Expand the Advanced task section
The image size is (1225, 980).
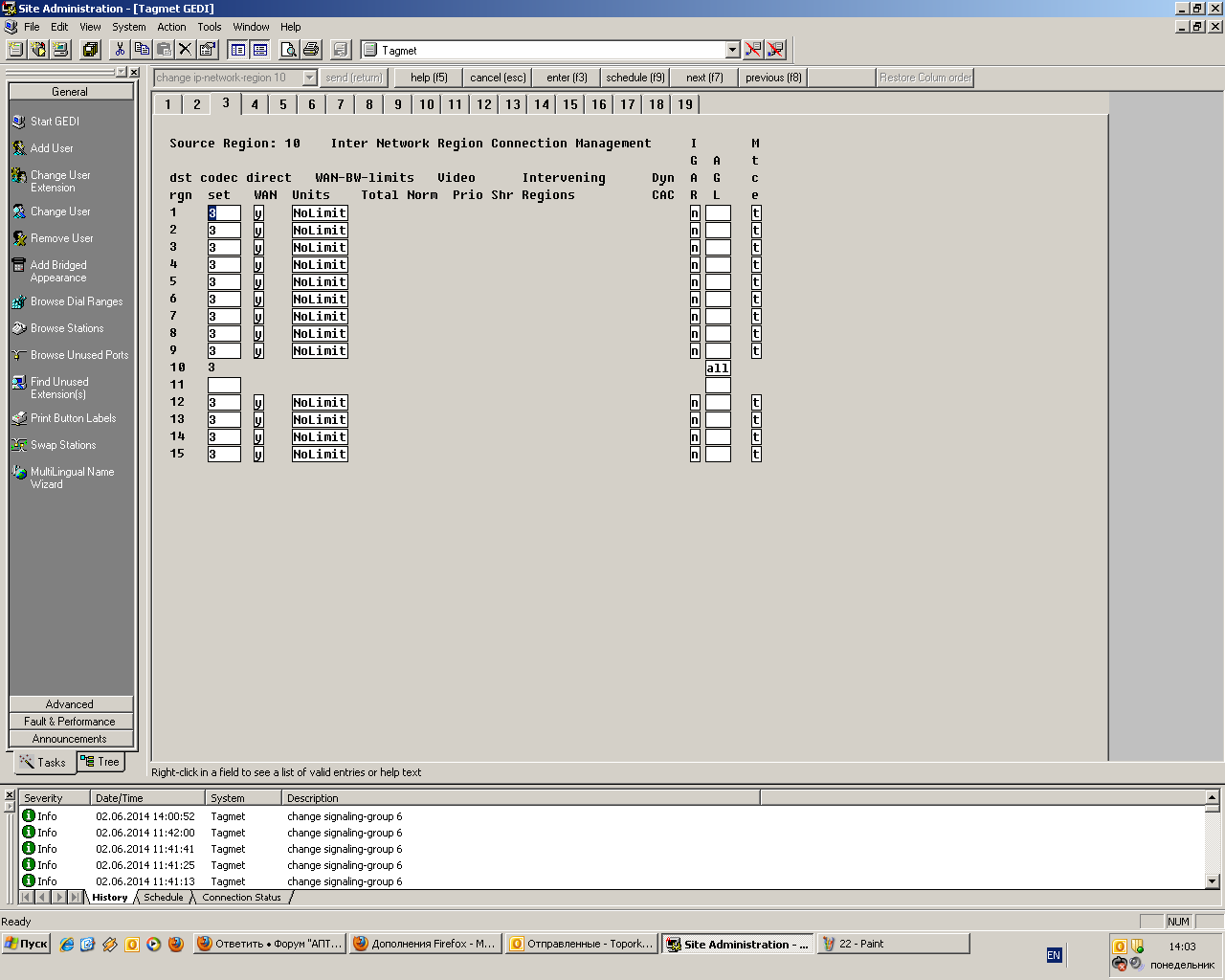[71, 704]
